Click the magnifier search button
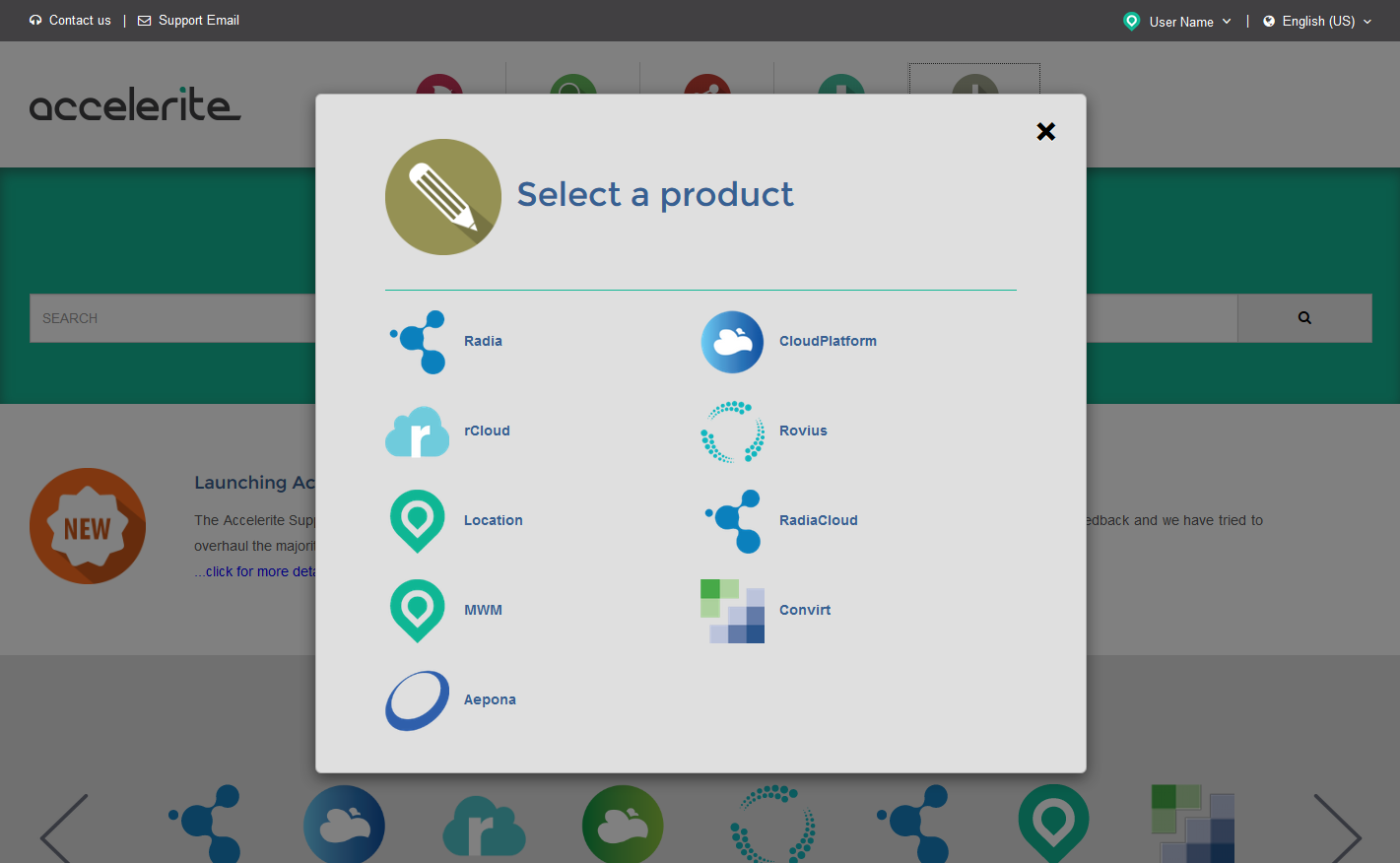Screen dimensions: 1400x863 tap(1304, 318)
